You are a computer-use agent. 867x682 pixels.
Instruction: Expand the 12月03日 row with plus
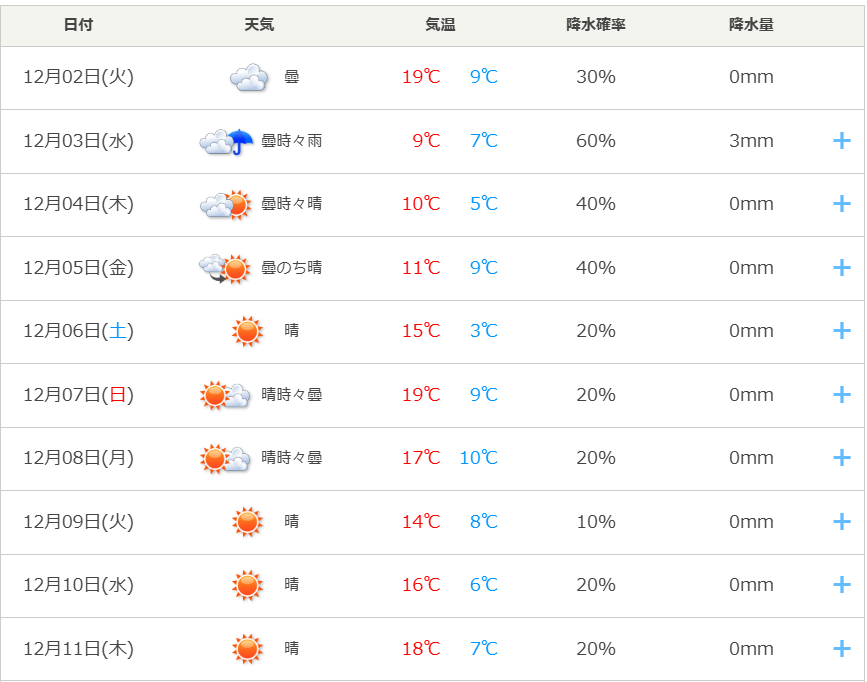coord(841,141)
